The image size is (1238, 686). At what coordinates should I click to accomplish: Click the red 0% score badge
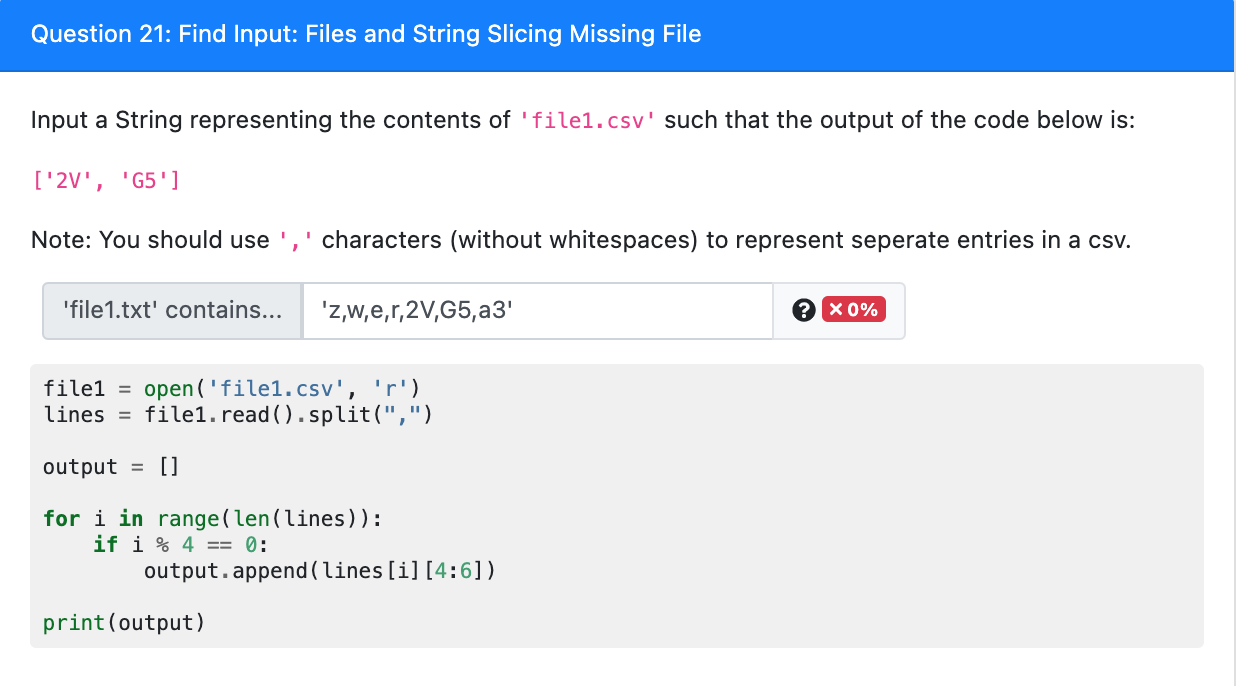(x=852, y=310)
